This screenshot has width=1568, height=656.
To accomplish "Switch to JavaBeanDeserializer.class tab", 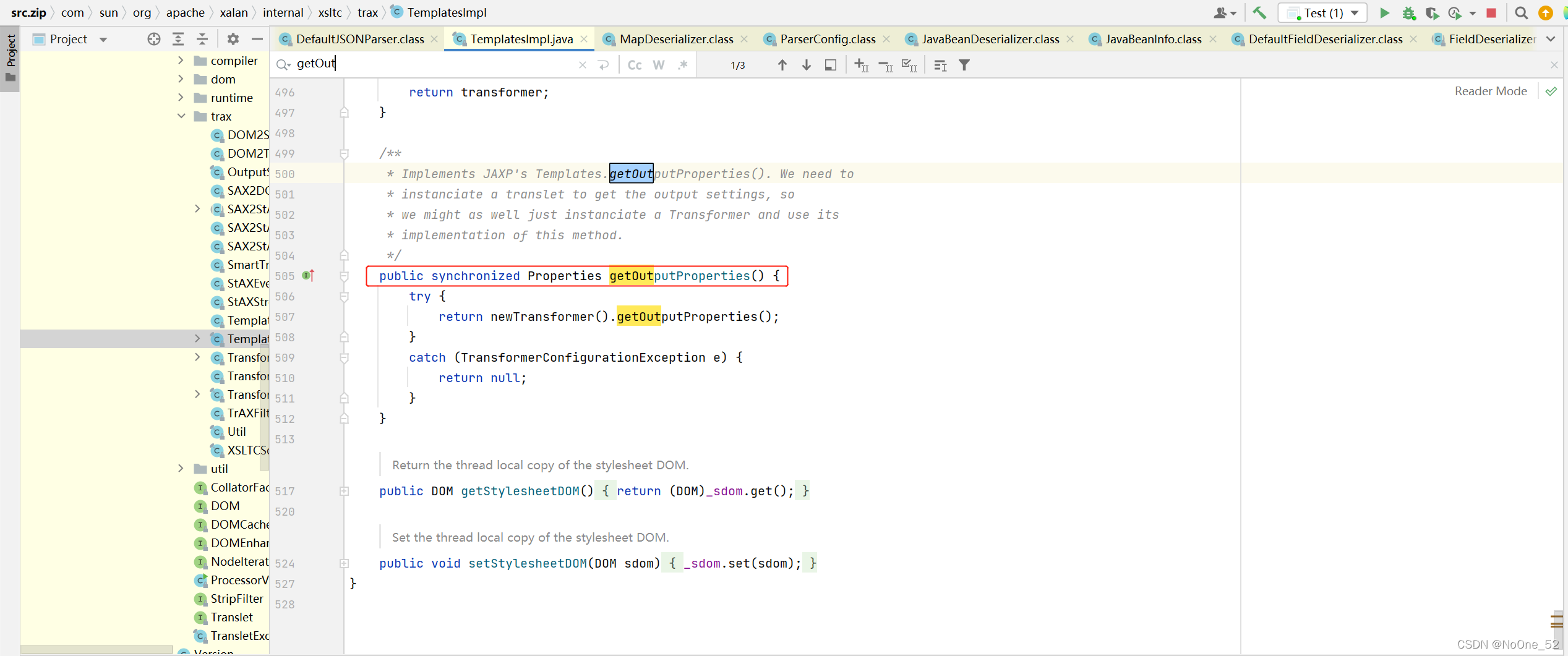I will [990, 39].
